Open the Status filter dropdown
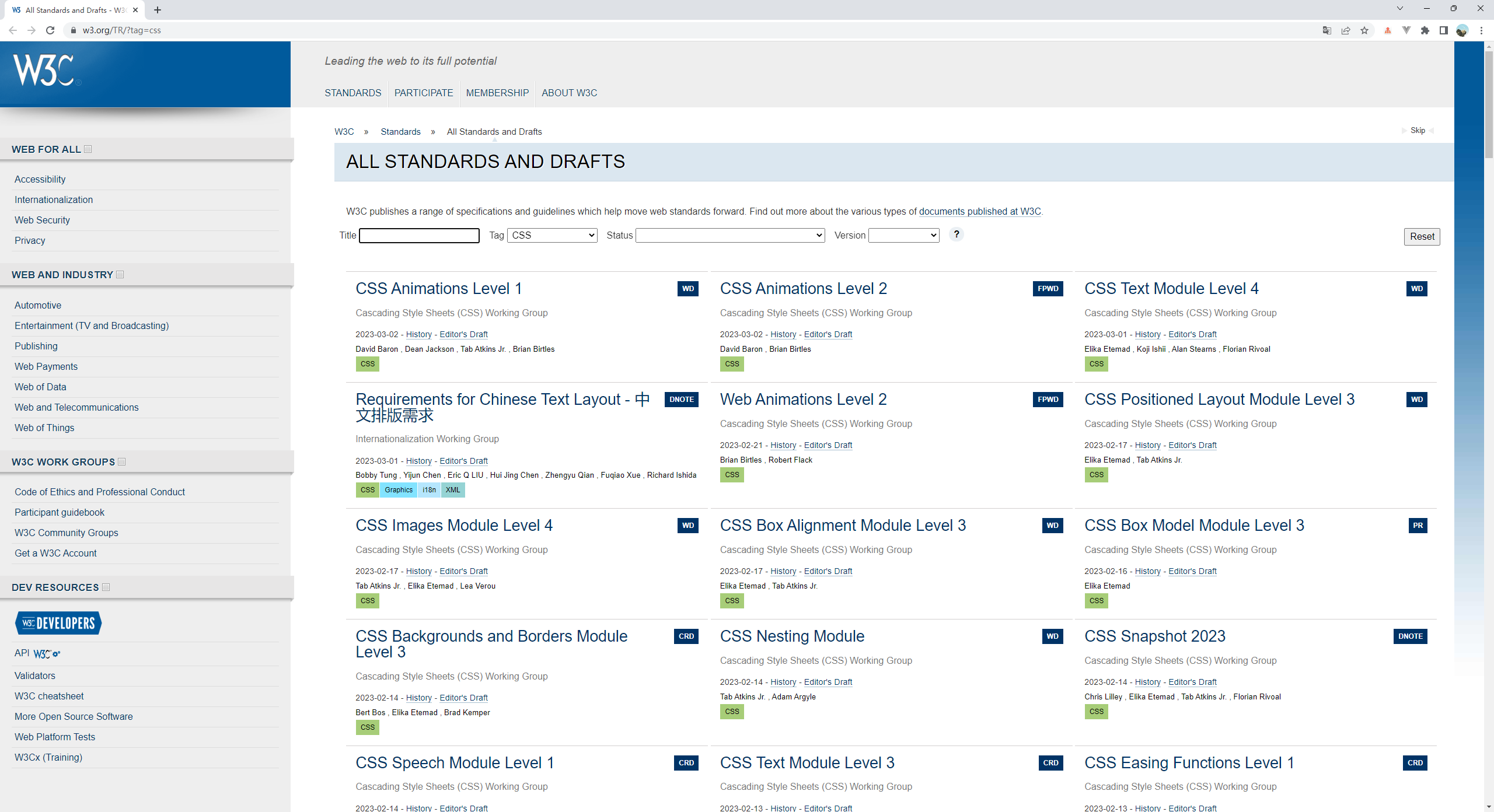Image resolution: width=1494 pixels, height=812 pixels. [729, 235]
